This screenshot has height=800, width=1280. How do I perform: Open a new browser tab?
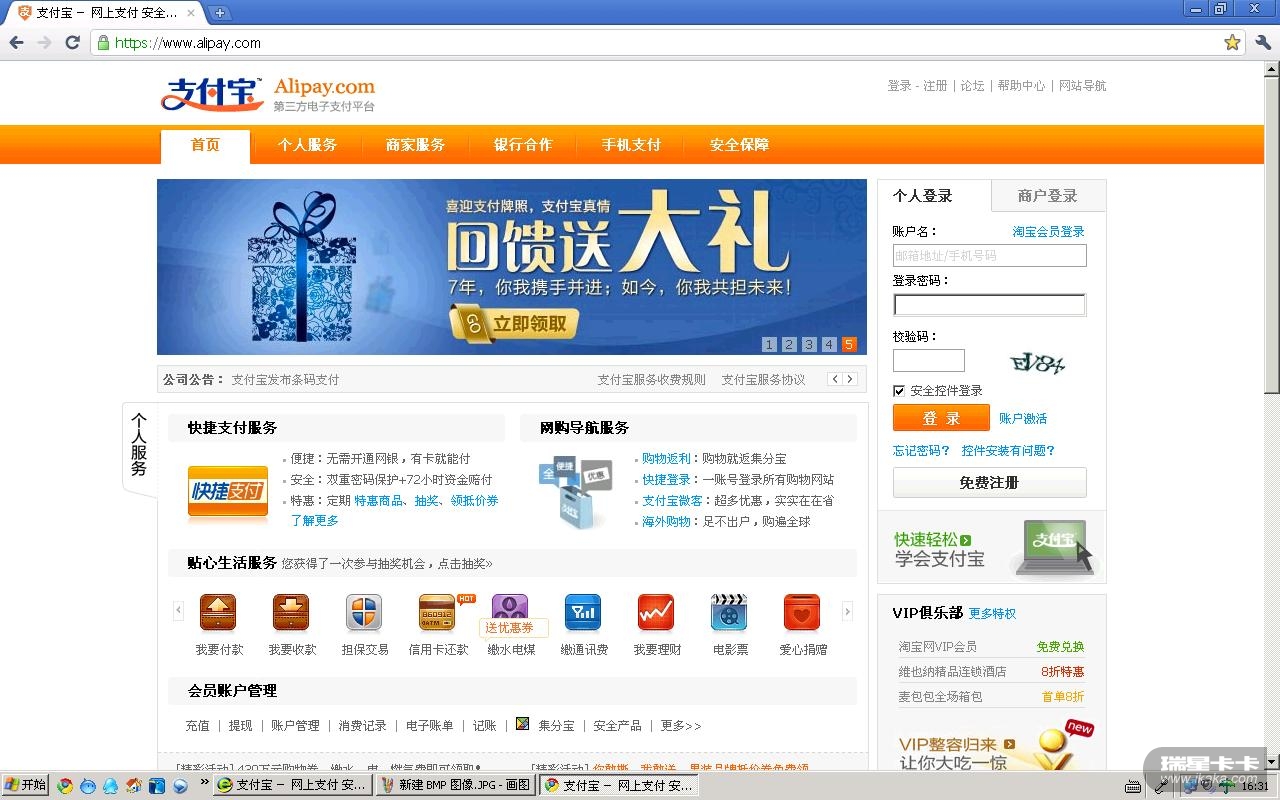coord(219,13)
